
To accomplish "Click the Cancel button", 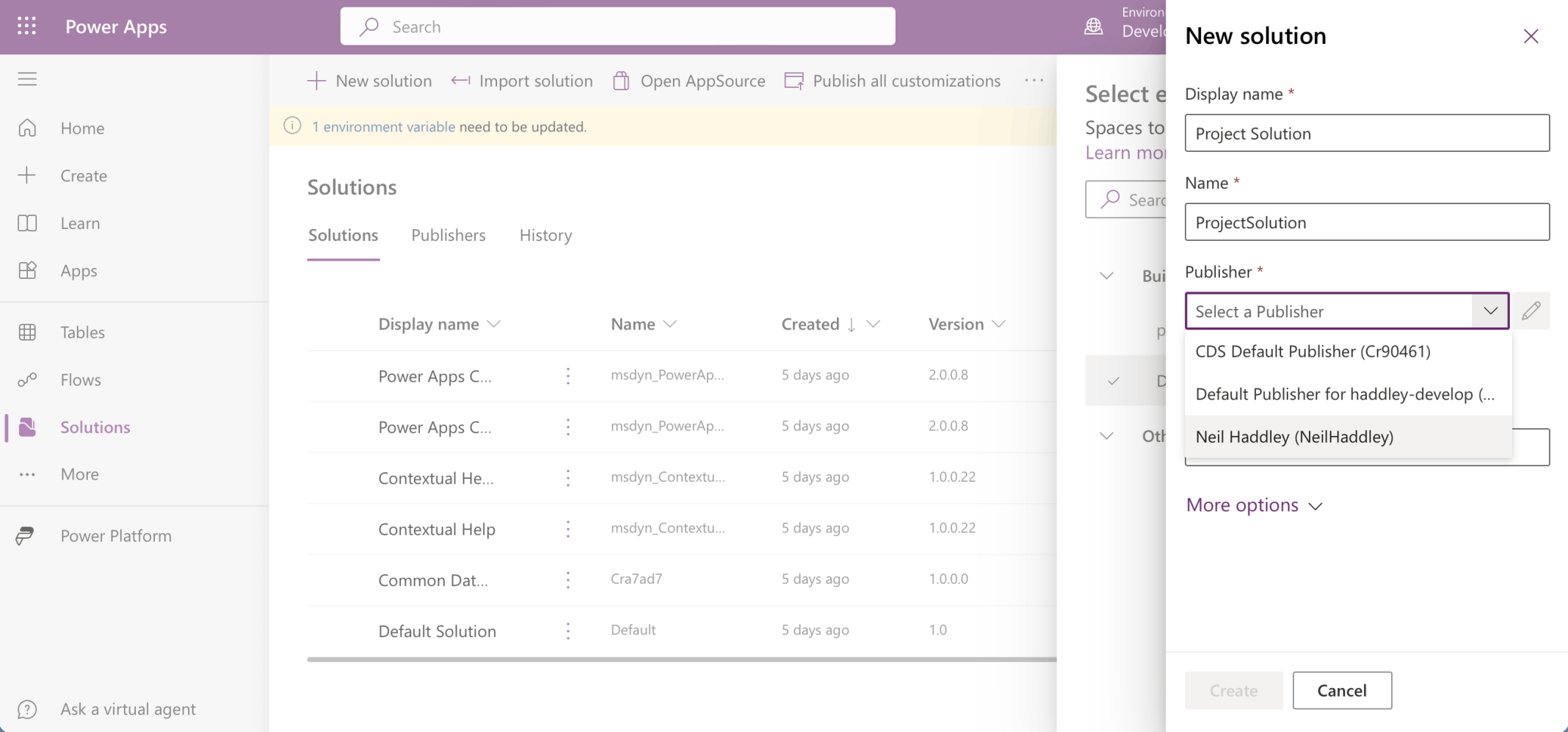I will click(1341, 690).
